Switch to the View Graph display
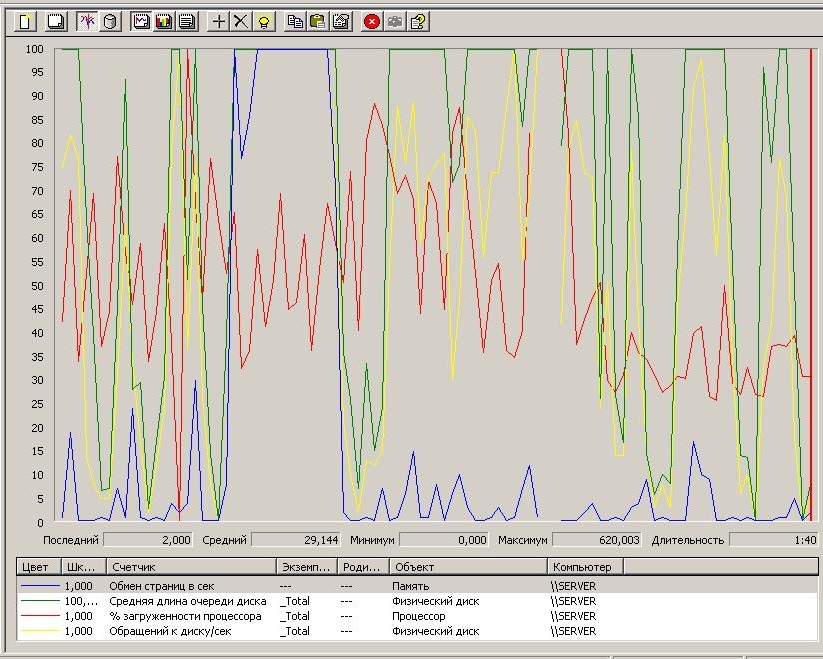 tap(141, 20)
